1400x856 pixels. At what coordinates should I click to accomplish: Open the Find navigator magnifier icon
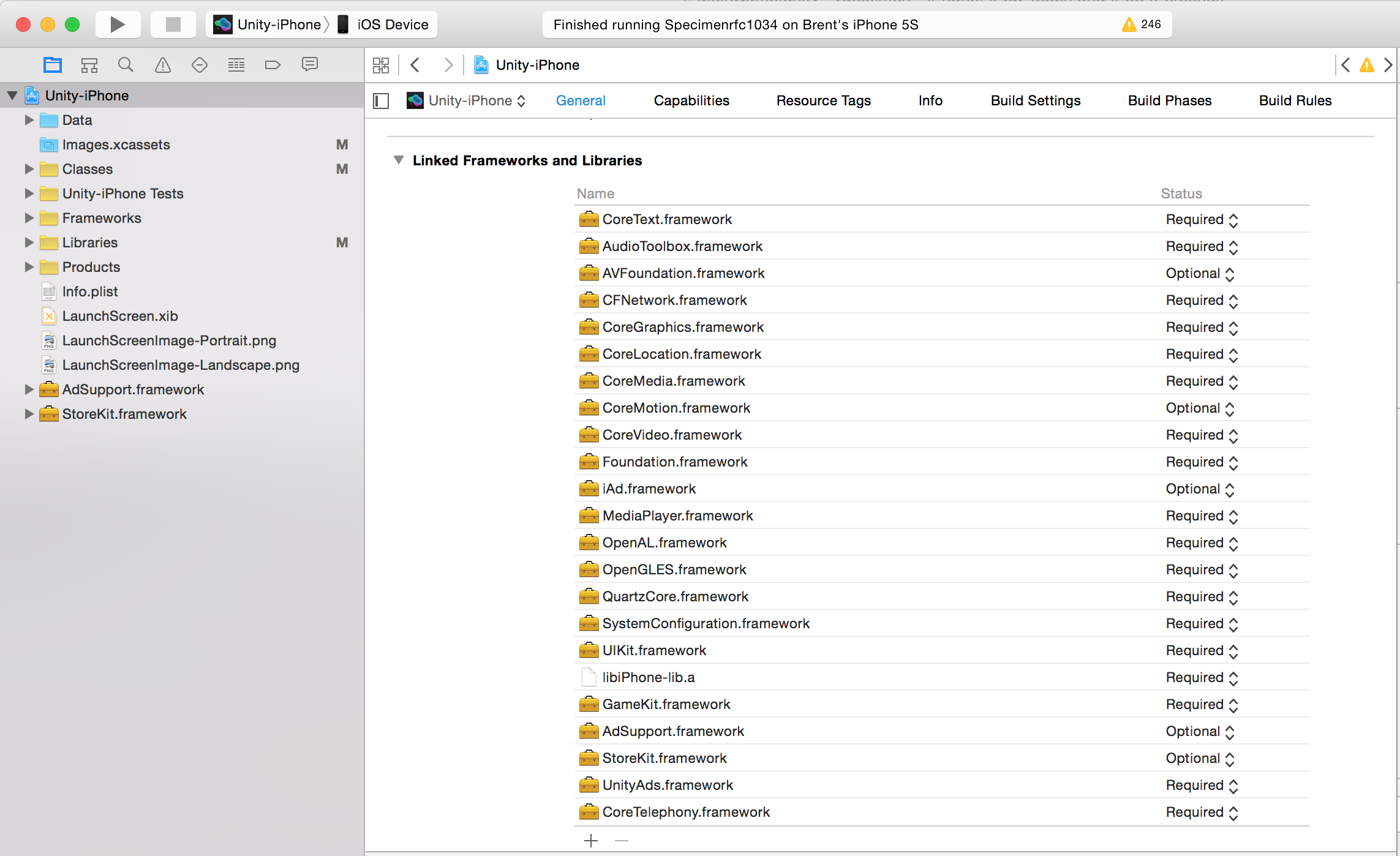point(126,65)
